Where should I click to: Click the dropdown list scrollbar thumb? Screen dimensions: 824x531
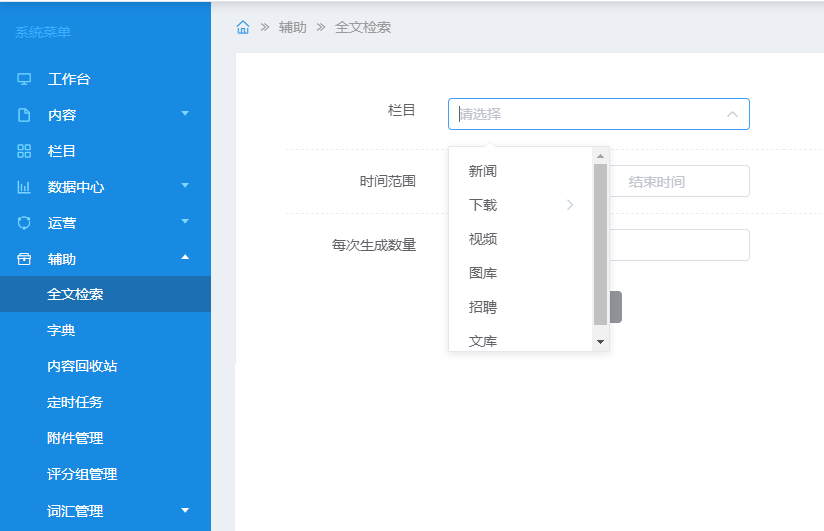(600, 244)
